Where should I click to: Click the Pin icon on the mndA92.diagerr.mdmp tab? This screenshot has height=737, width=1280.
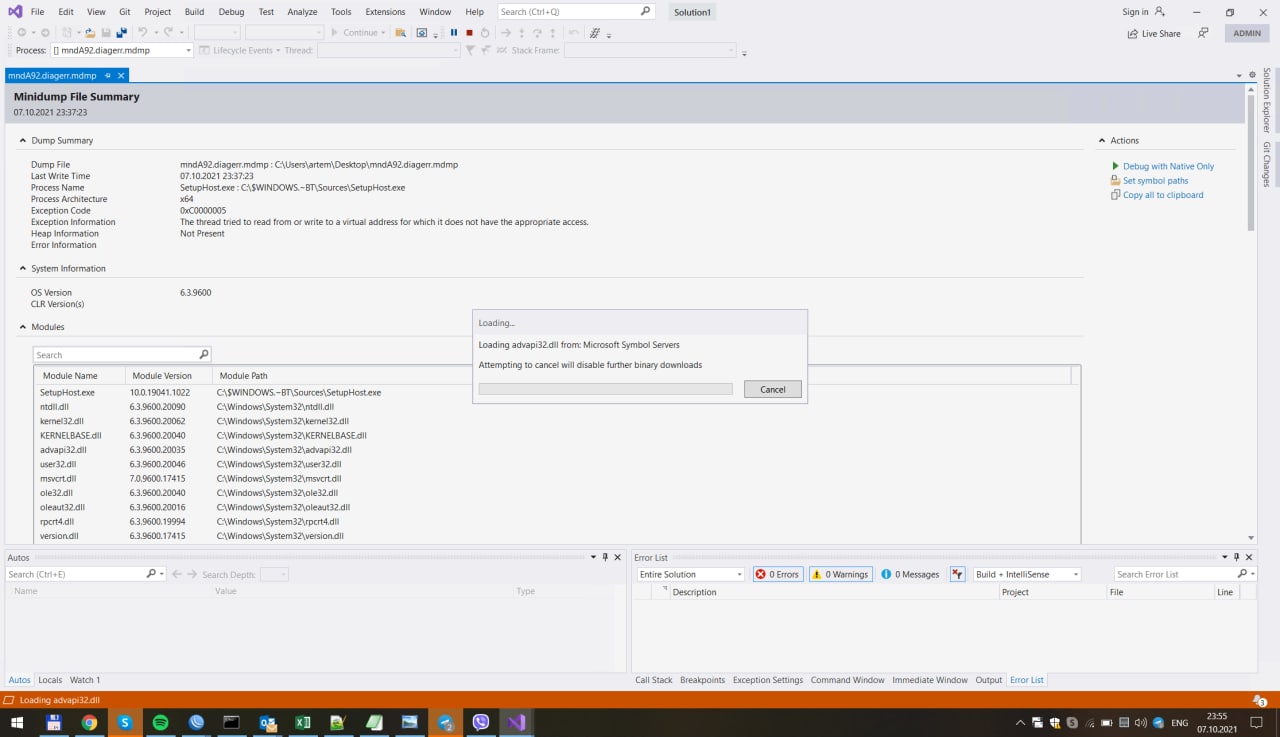(108, 76)
